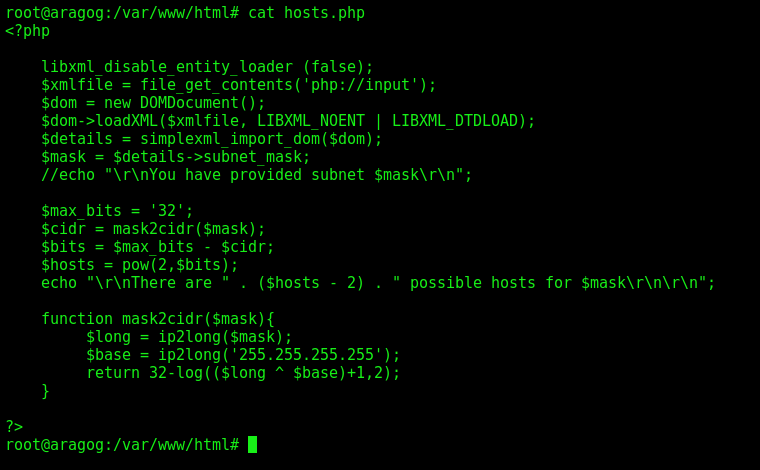The height and width of the screenshot is (470, 760).
Task: Click the opening <?php tag
Action: tap(28, 31)
